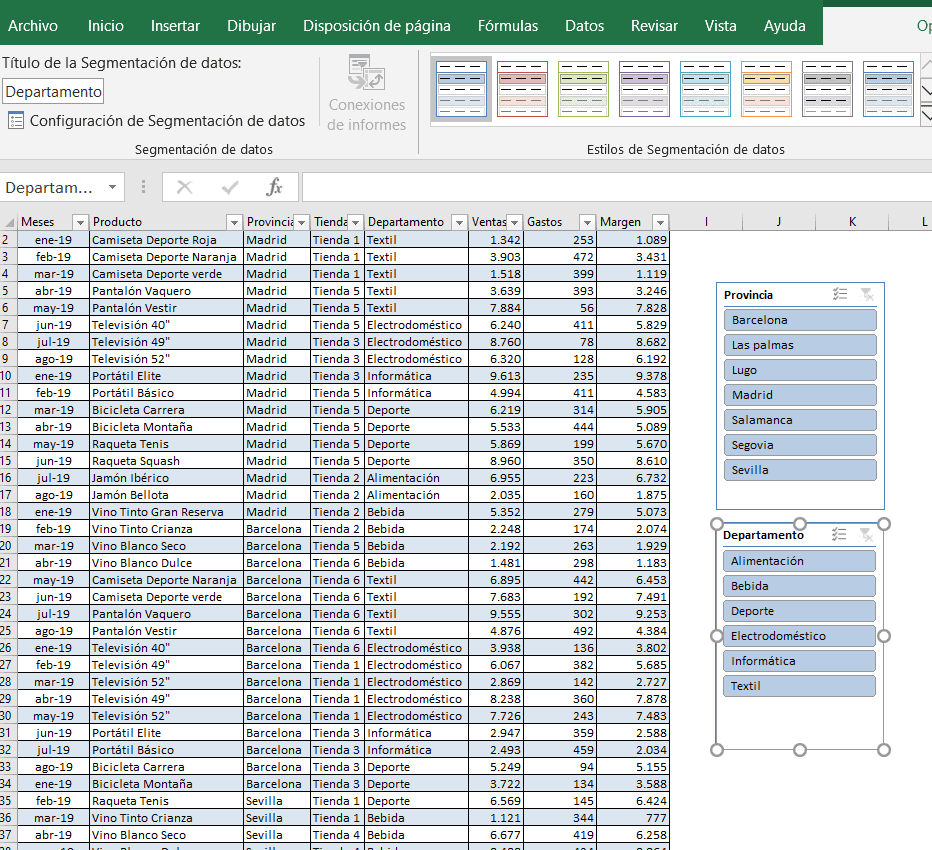
Task: Click the formula bar cancel X icon
Action: (x=184, y=188)
